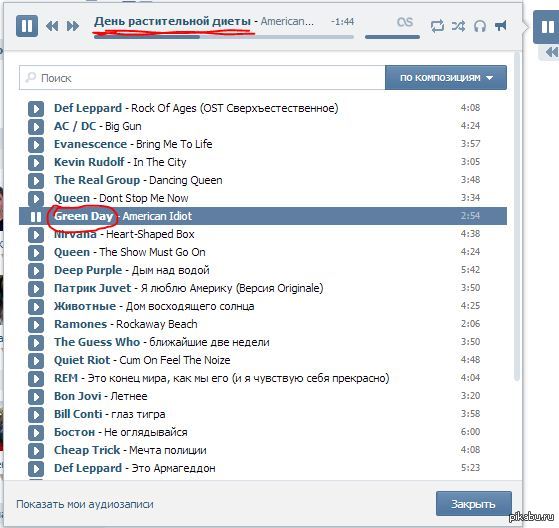Screen dimensions: 559x528
Task: Open Evanescence artist link
Action: click(90, 144)
